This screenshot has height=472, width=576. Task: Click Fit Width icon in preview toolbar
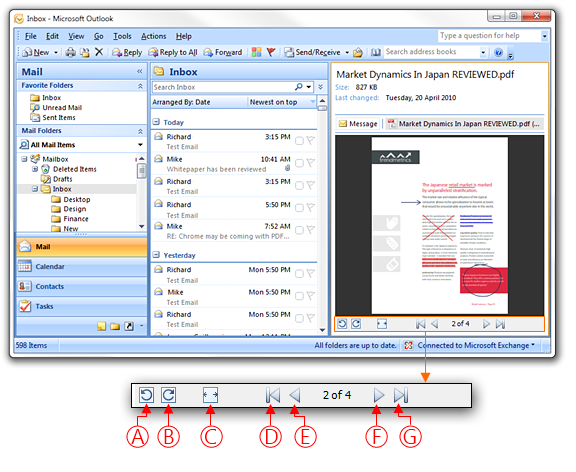point(382,324)
